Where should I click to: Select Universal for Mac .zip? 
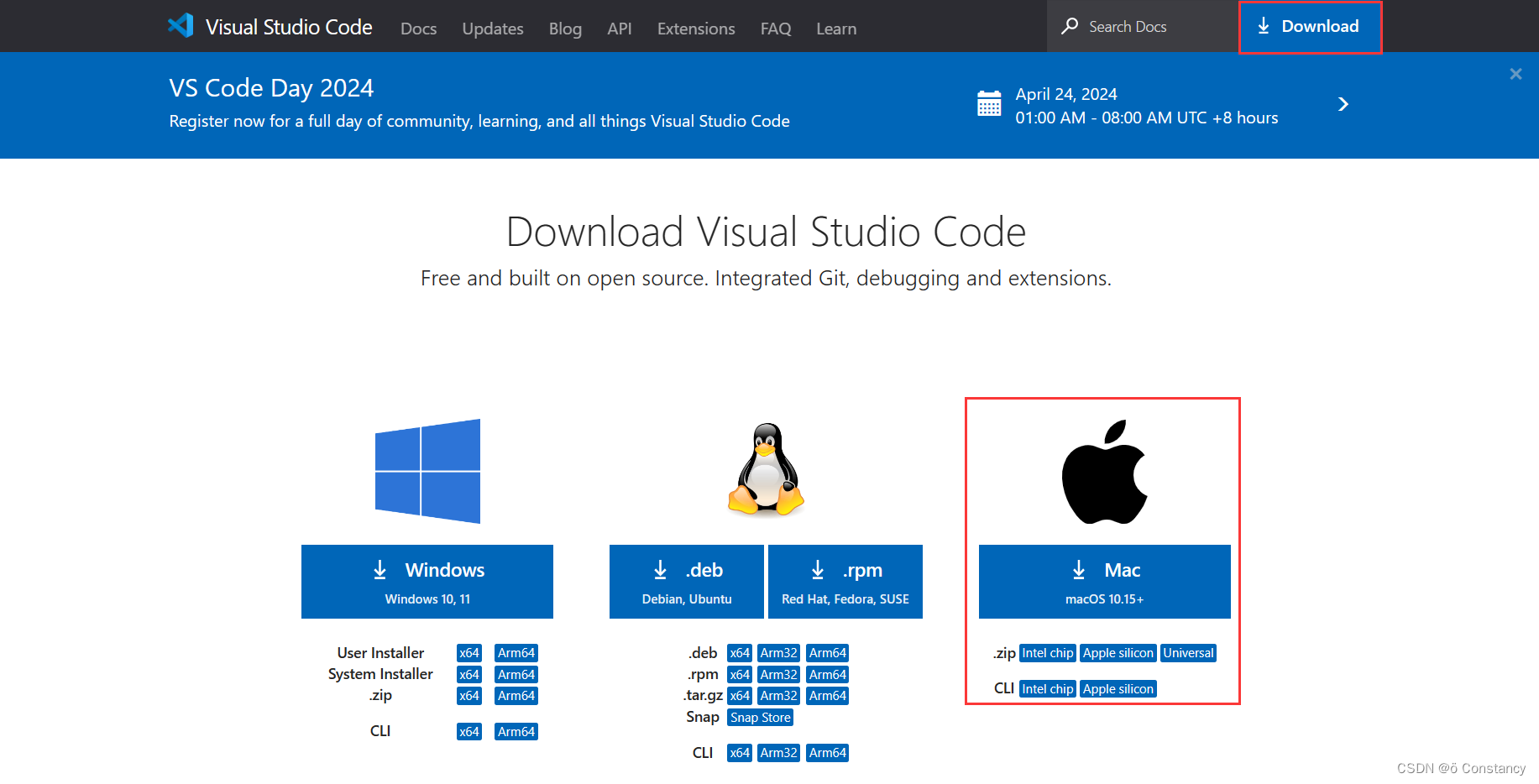pos(1189,653)
